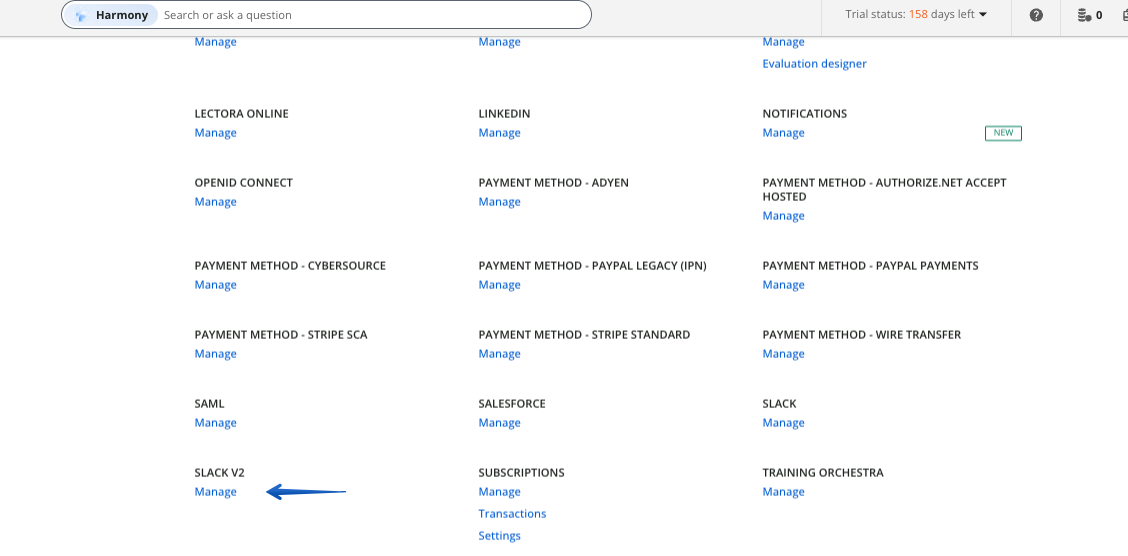1128x556 pixels.
Task: Manage the Lectora Online integration
Action: pos(215,133)
